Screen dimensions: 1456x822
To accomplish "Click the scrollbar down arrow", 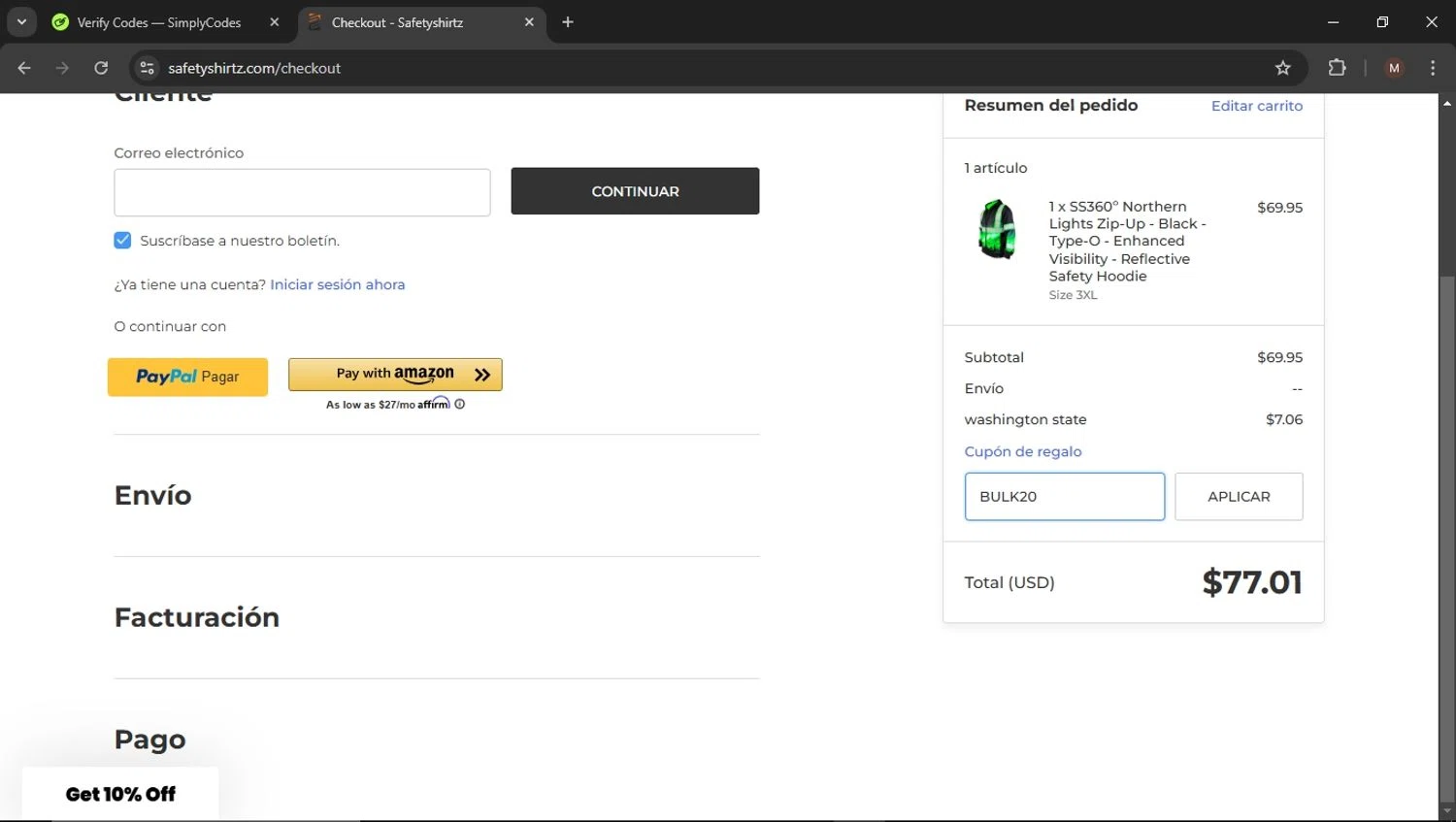I will pyautogui.click(x=1446, y=812).
